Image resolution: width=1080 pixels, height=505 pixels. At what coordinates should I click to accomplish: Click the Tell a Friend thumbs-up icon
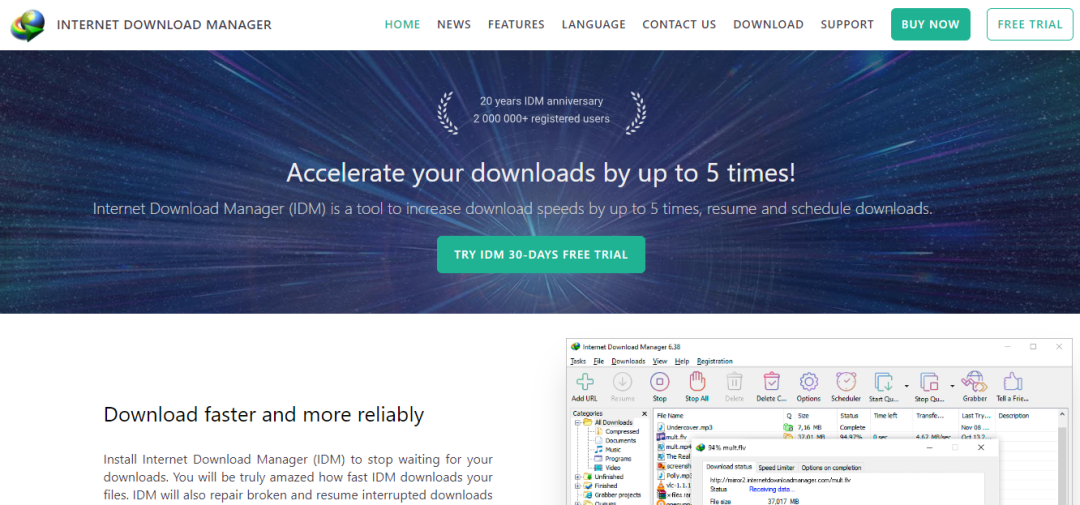point(1012,382)
